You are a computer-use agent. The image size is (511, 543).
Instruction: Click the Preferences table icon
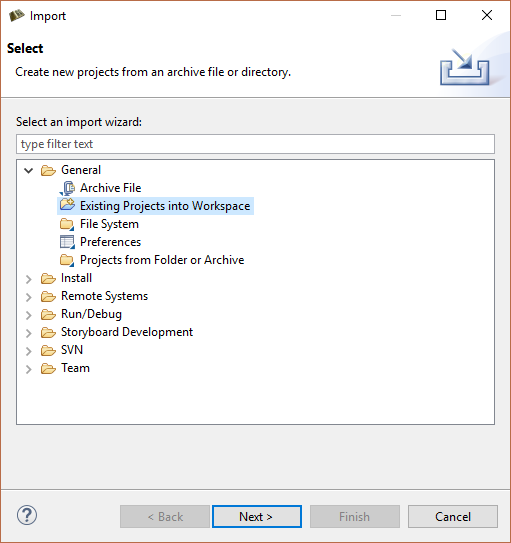coord(67,242)
